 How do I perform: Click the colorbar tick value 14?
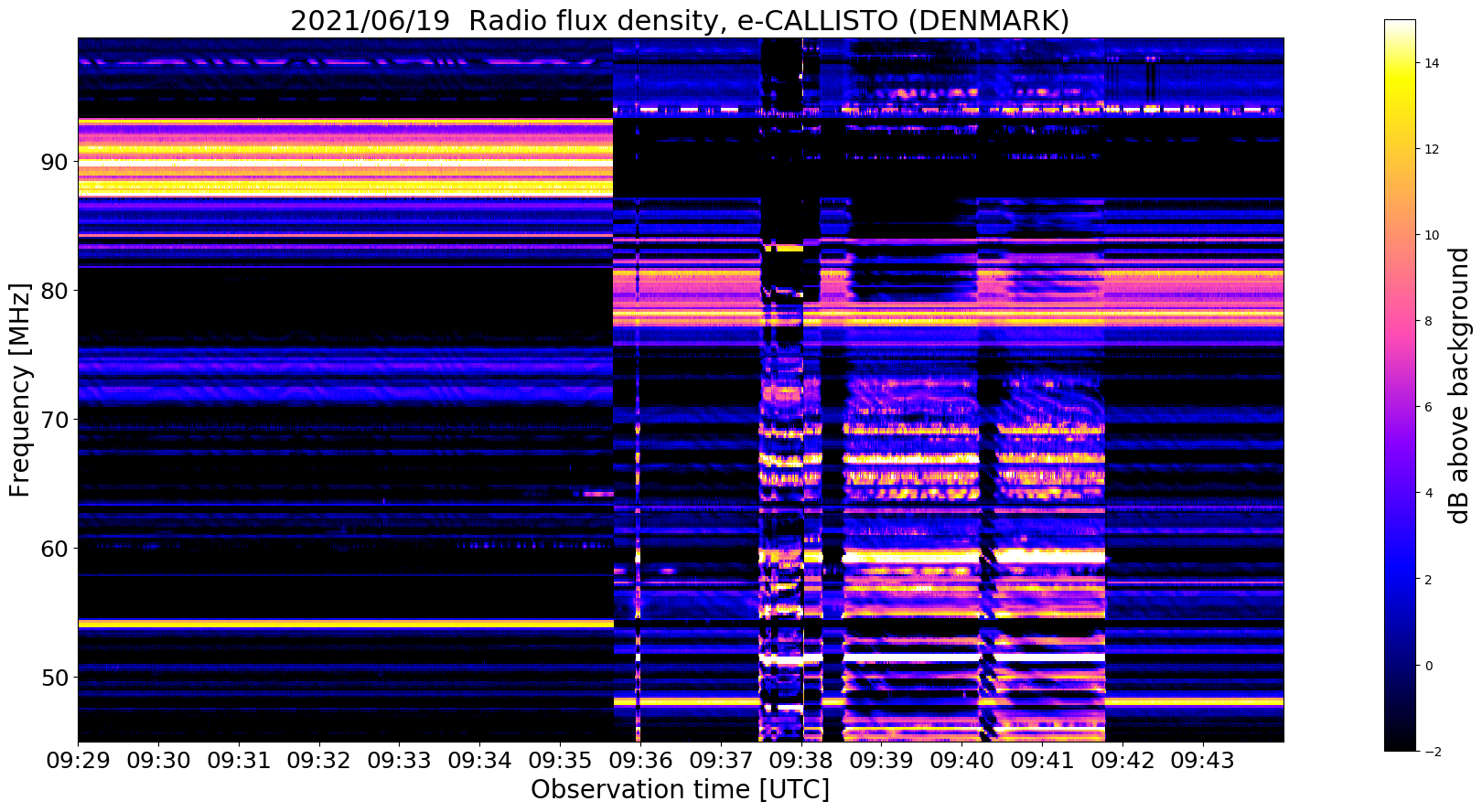click(x=1432, y=63)
